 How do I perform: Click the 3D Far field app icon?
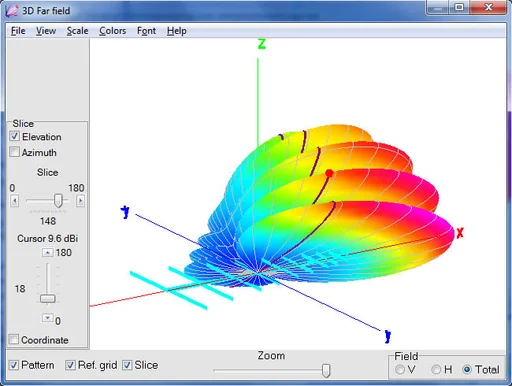tap(12, 11)
